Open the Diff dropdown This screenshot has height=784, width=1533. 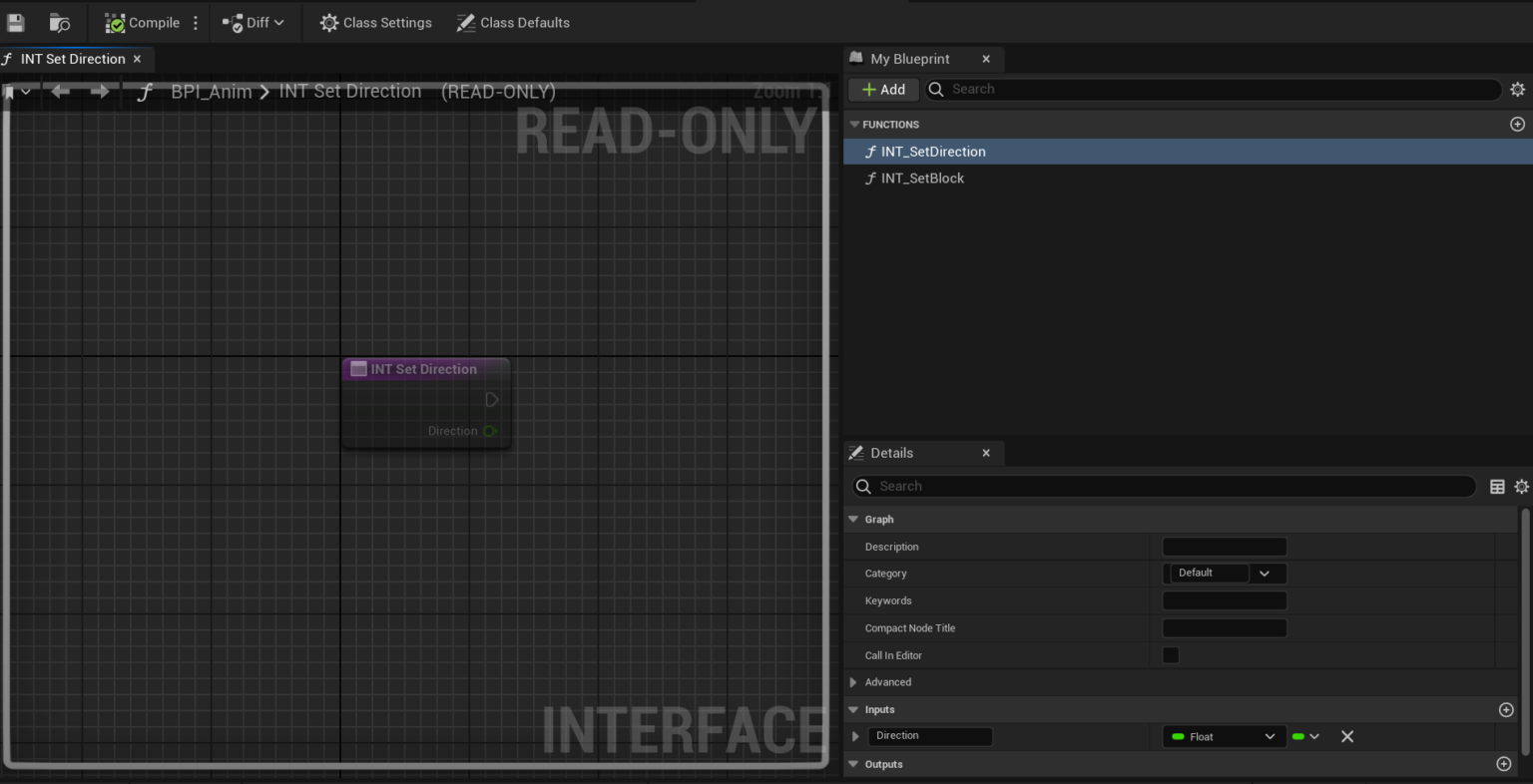254,22
